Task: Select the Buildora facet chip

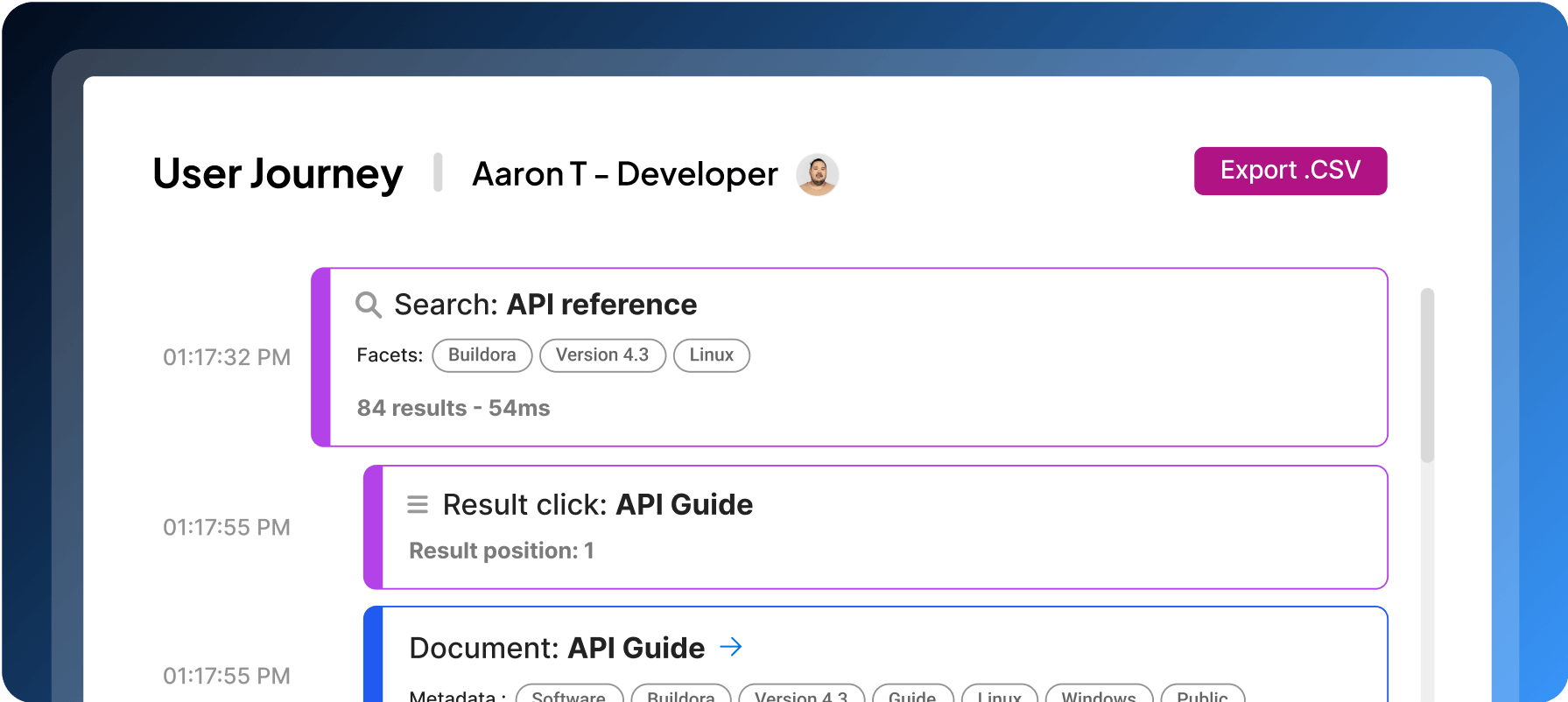Action: tap(482, 355)
